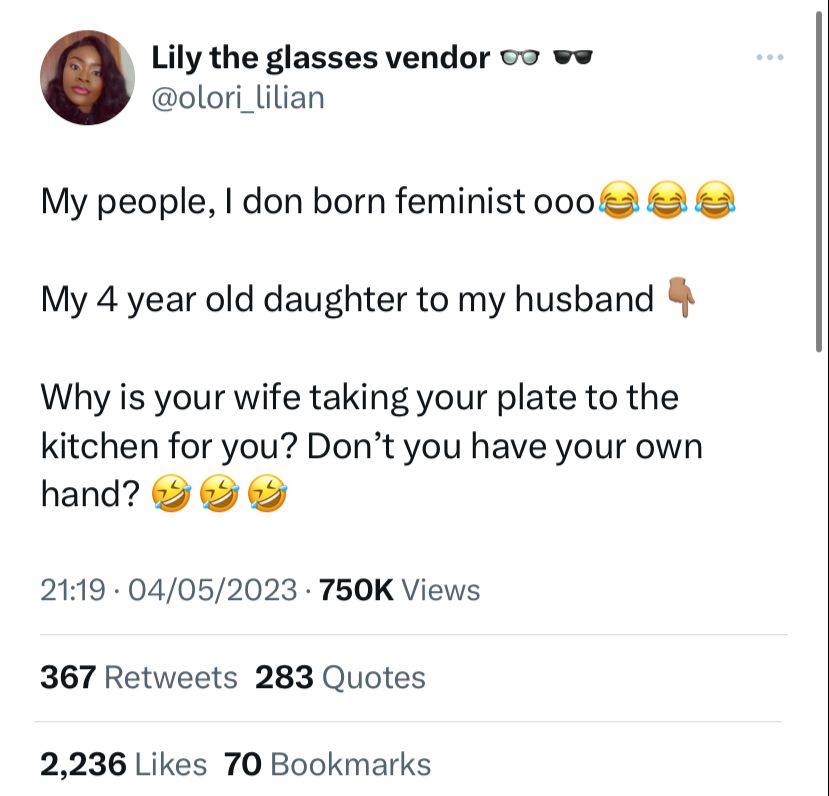Click the clear glasses emoji in name
This screenshot has height=796, width=829.
(520, 57)
